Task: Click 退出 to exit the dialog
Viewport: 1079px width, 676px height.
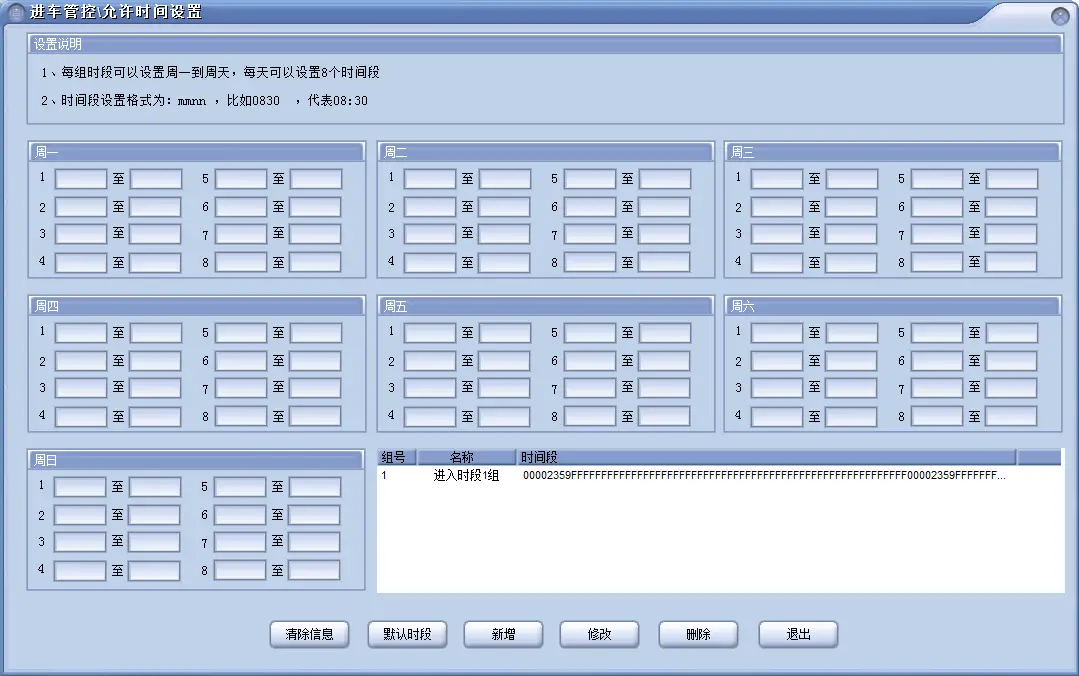Action: tap(798, 635)
